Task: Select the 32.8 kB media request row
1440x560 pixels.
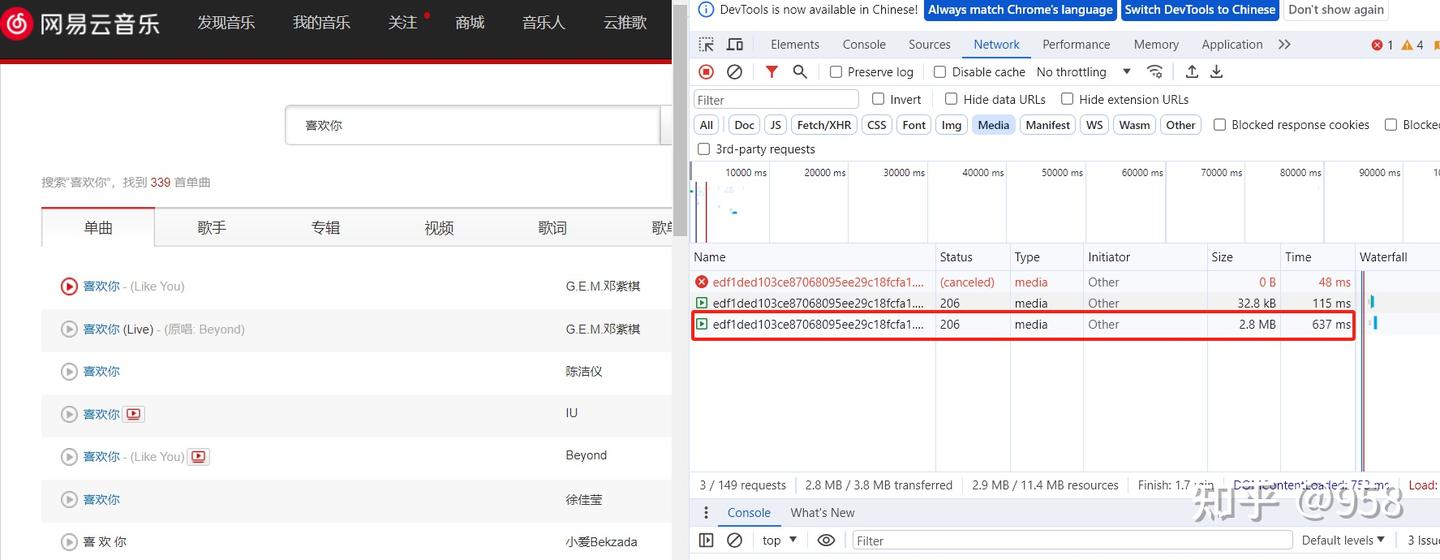Action: (1023, 303)
